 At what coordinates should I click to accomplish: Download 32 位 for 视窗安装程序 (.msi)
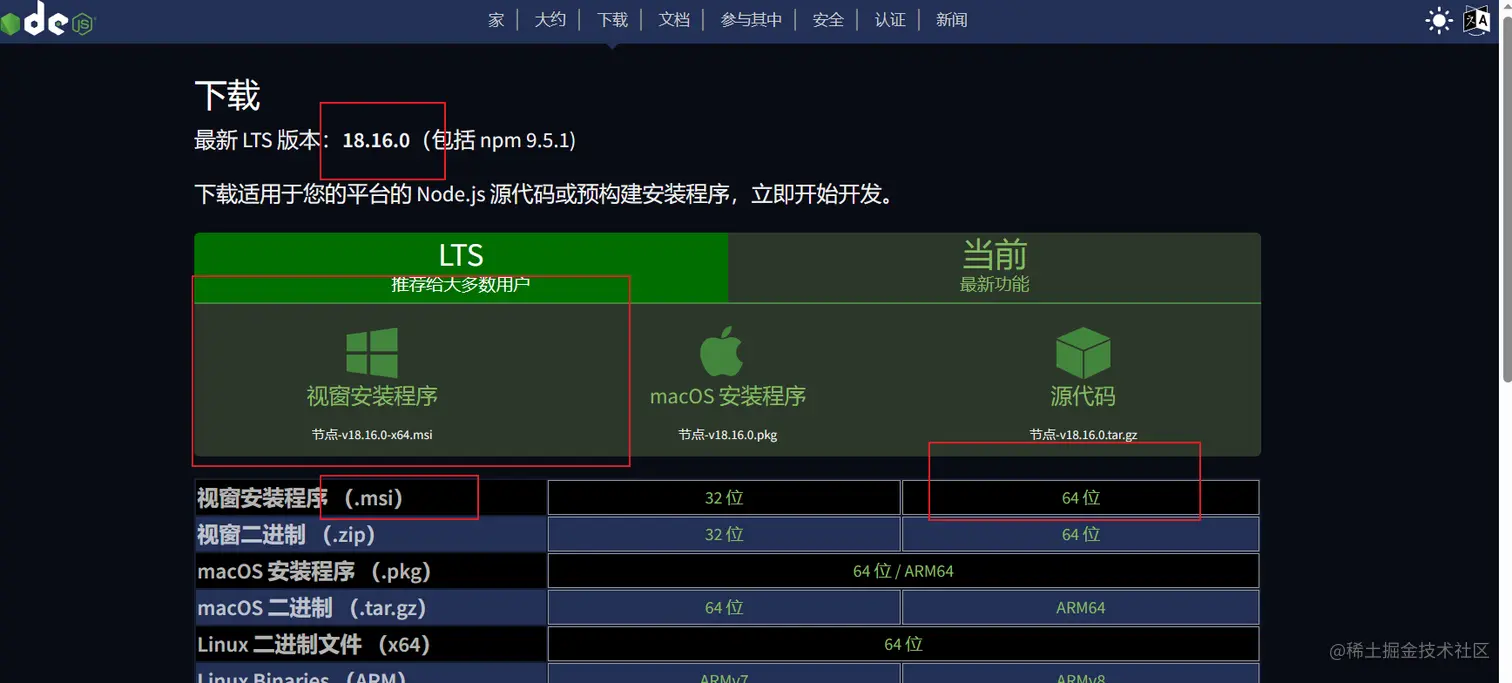pos(724,498)
